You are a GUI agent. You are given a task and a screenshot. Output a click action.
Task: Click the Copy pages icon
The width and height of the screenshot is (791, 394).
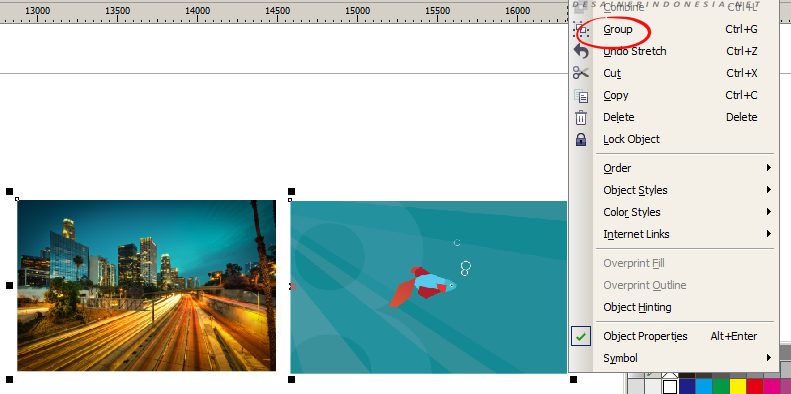(581, 95)
